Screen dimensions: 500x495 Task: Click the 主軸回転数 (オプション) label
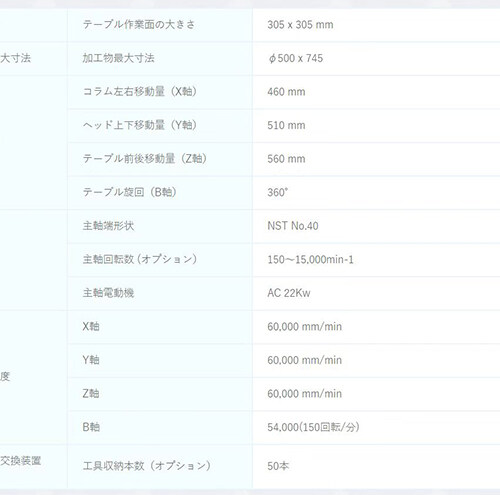pyautogui.click(x=140, y=259)
